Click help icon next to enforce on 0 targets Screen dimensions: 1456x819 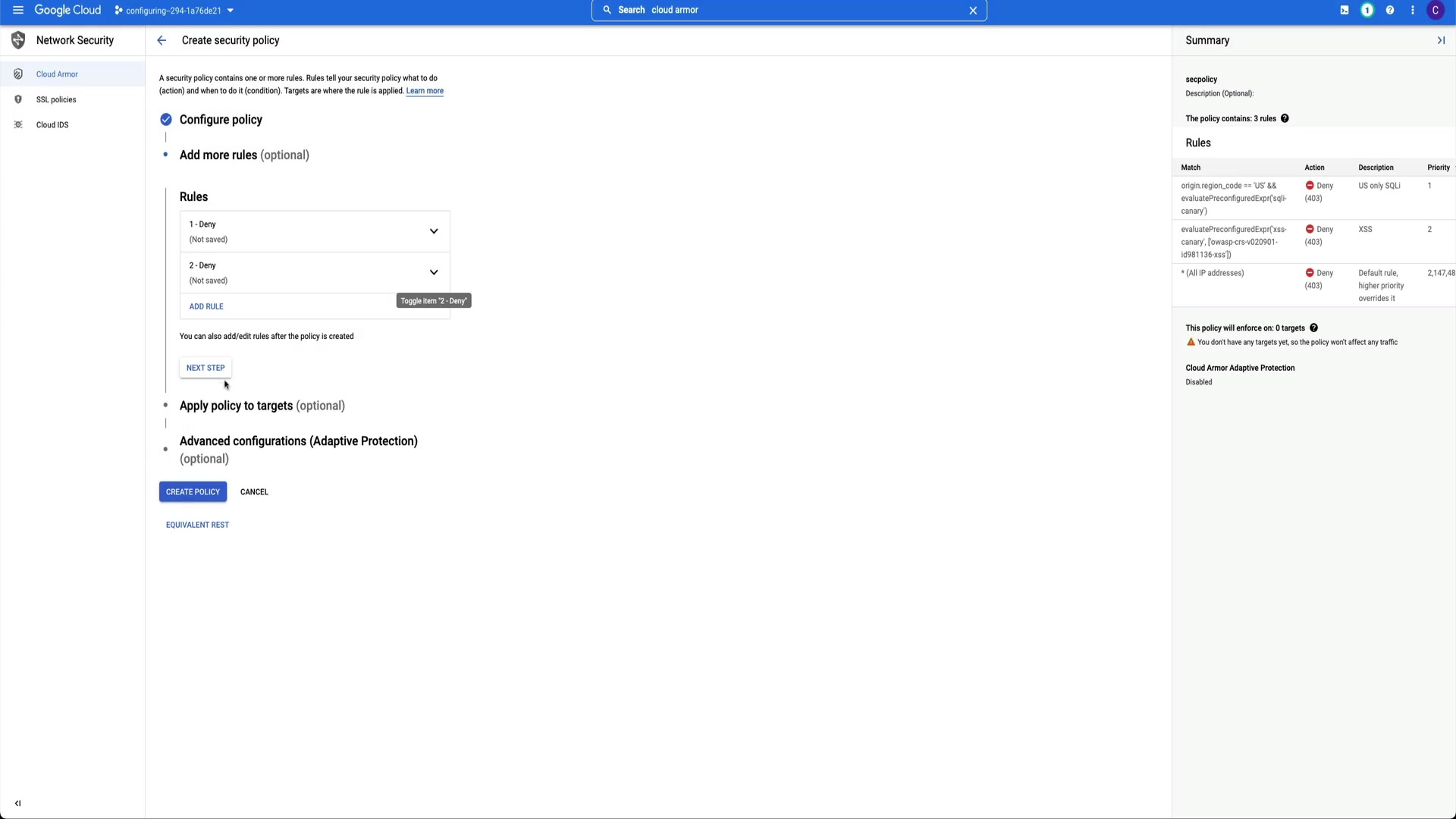[1313, 328]
